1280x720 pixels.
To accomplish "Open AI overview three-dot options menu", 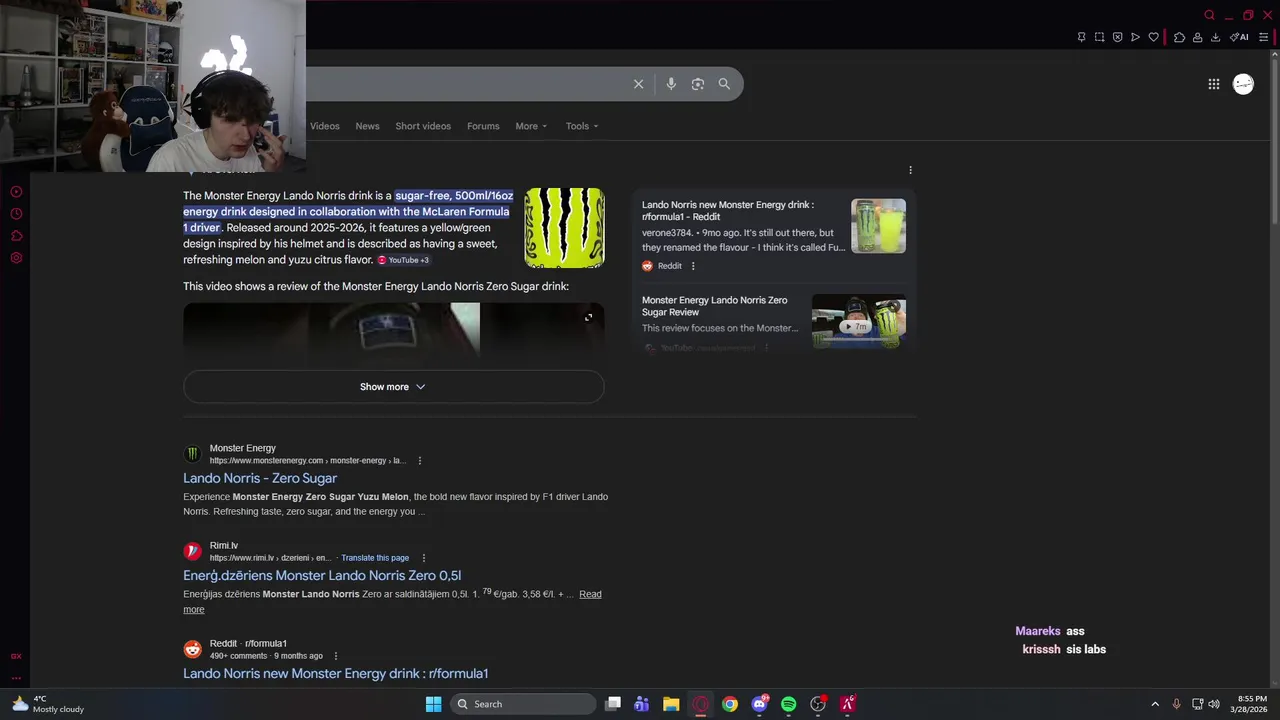I will click(x=910, y=170).
